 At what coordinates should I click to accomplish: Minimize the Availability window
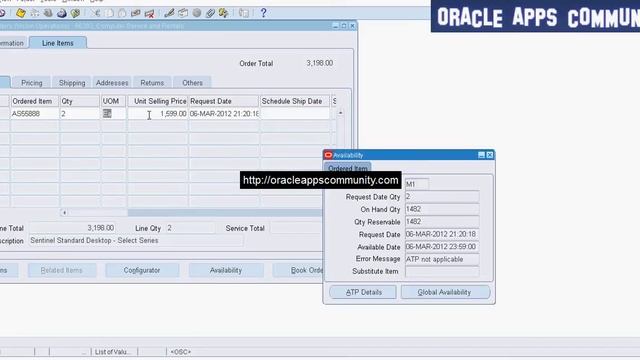pos(481,155)
